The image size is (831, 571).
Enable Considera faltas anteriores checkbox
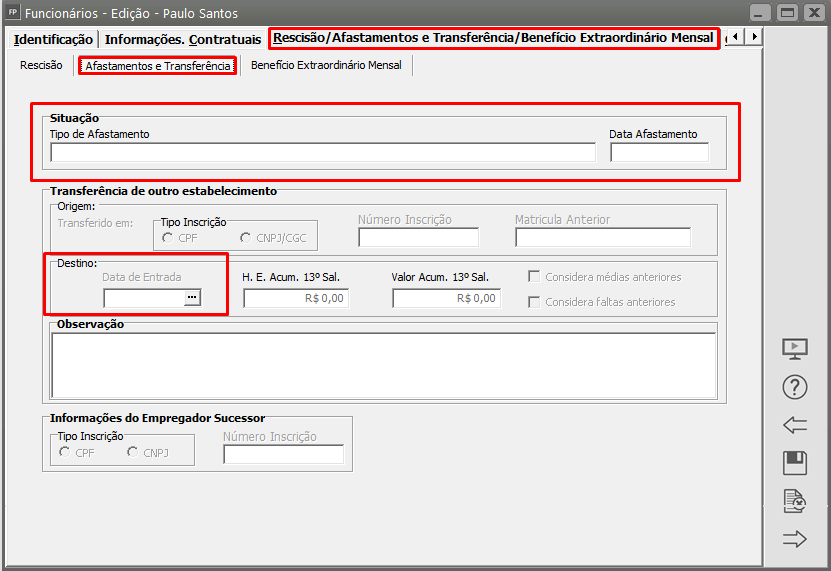point(535,302)
